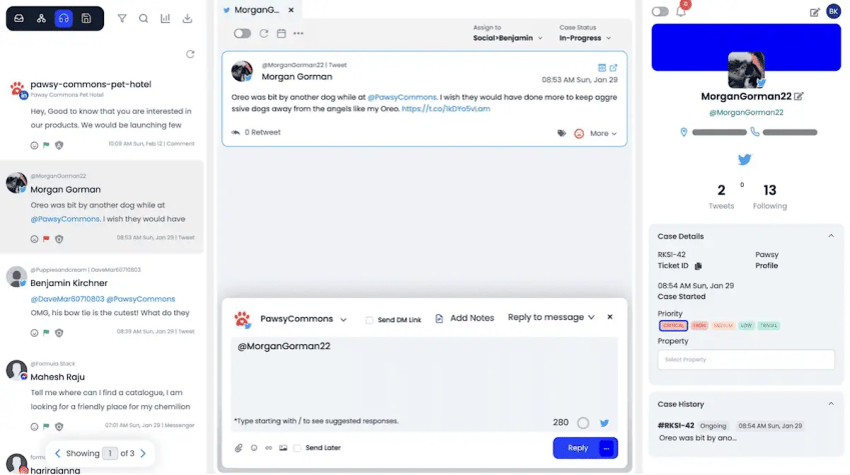
Task: Set priority to Low
Action: pyautogui.click(x=746, y=325)
